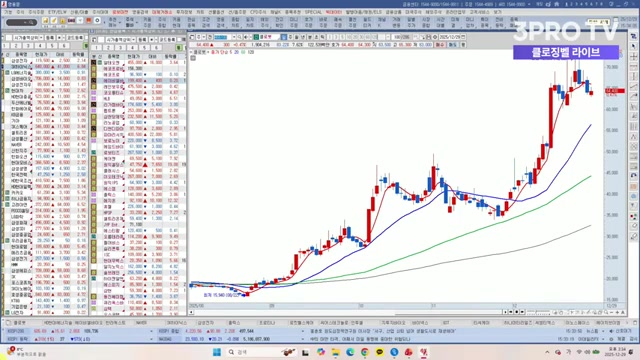Click the active trading app icon in taskbar

click(424, 352)
